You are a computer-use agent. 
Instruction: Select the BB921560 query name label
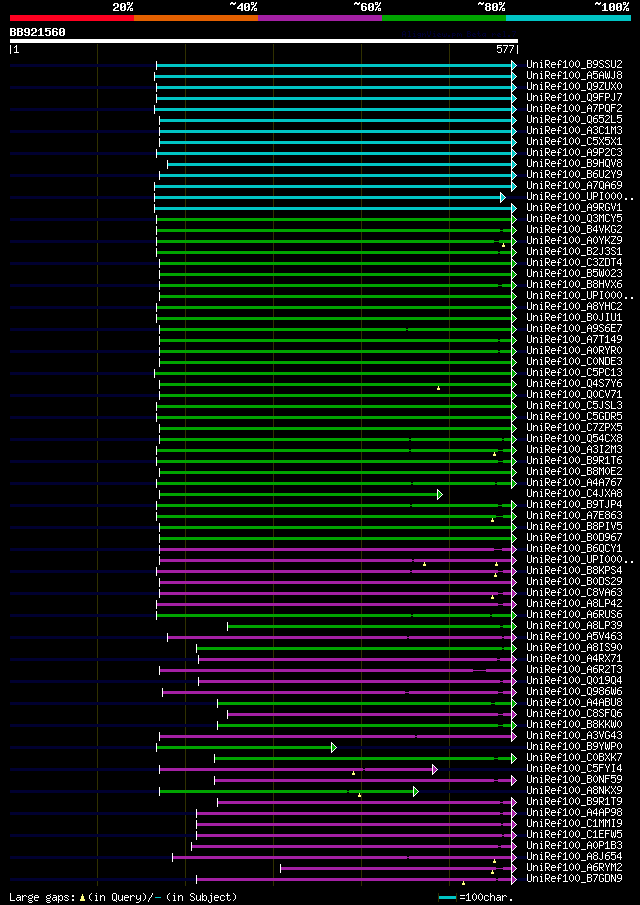click(x=38, y=32)
